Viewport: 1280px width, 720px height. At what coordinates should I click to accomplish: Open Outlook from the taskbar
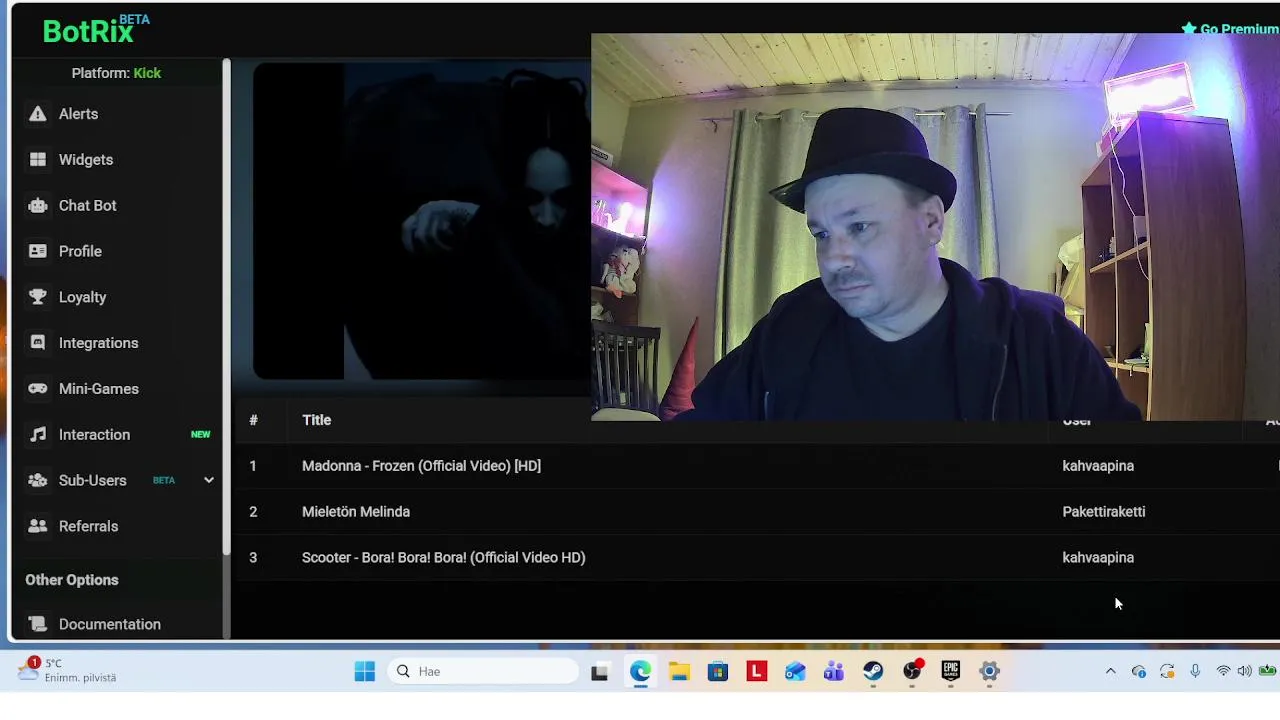(x=795, y=672)
